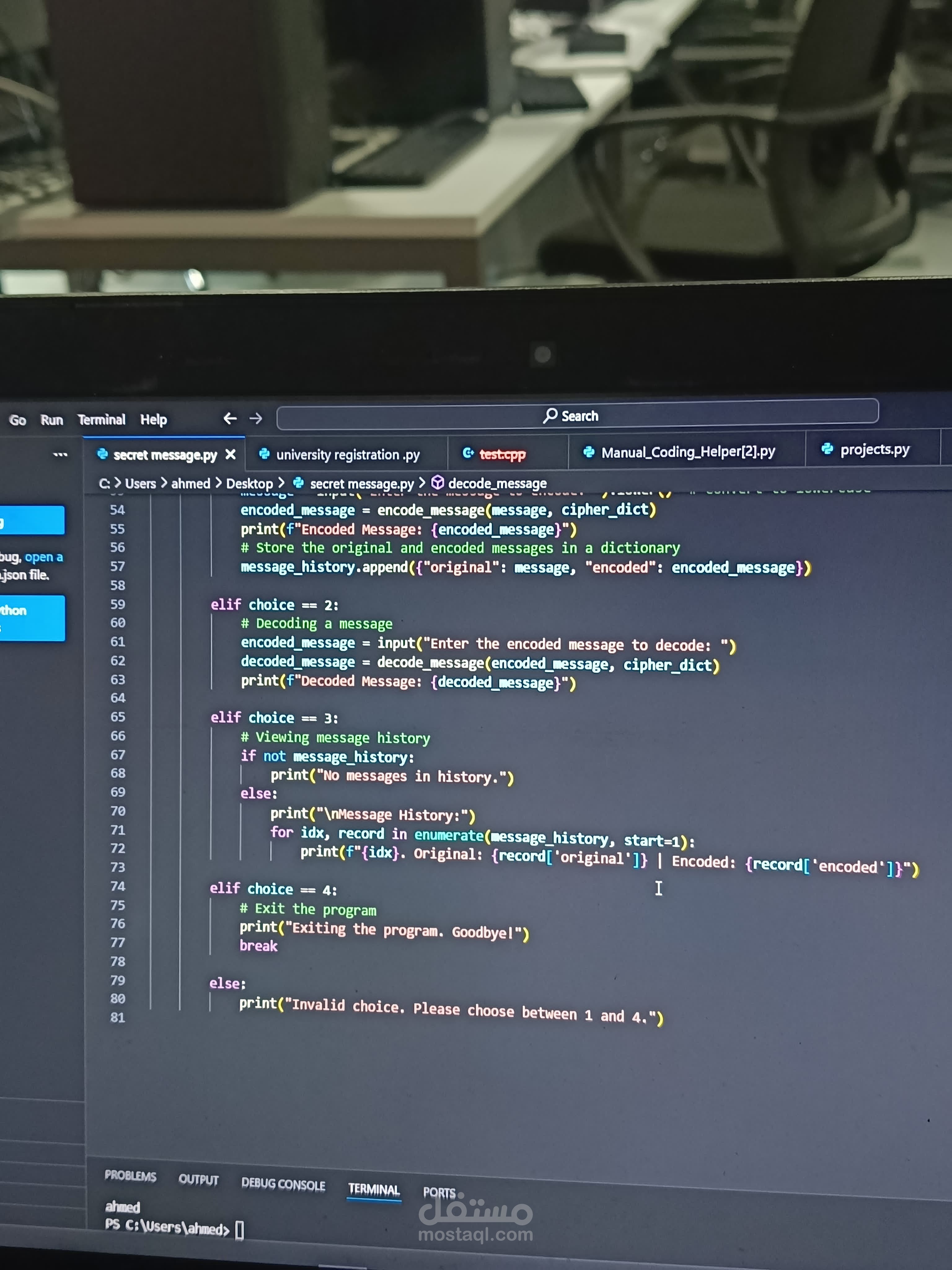Screen dimensions: 952x1270
Task: Click the C++ icon on test.cpp tab
Action: 468,454
